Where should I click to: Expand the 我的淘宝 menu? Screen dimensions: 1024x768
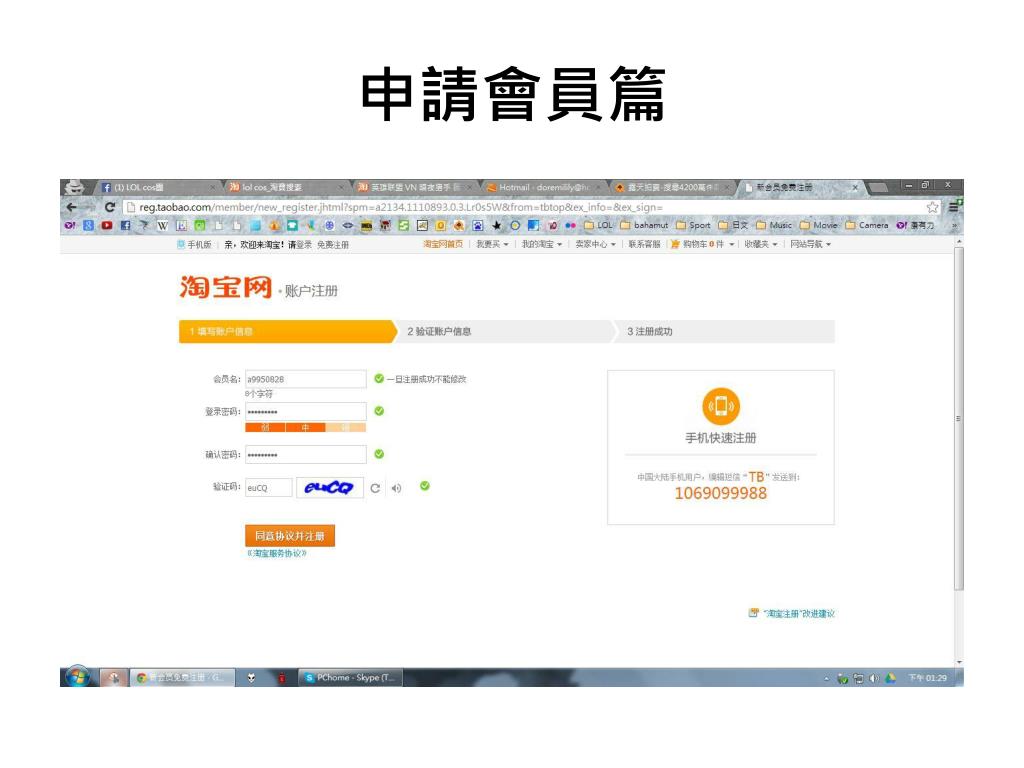pyautogui.click(x=541, y=244)
